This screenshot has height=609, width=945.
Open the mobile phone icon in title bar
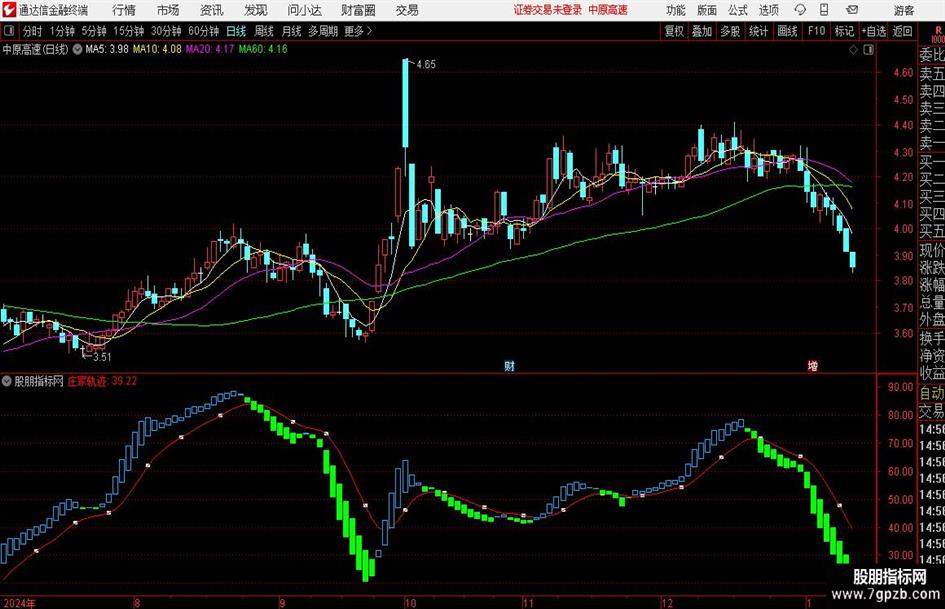click(824, 10)
